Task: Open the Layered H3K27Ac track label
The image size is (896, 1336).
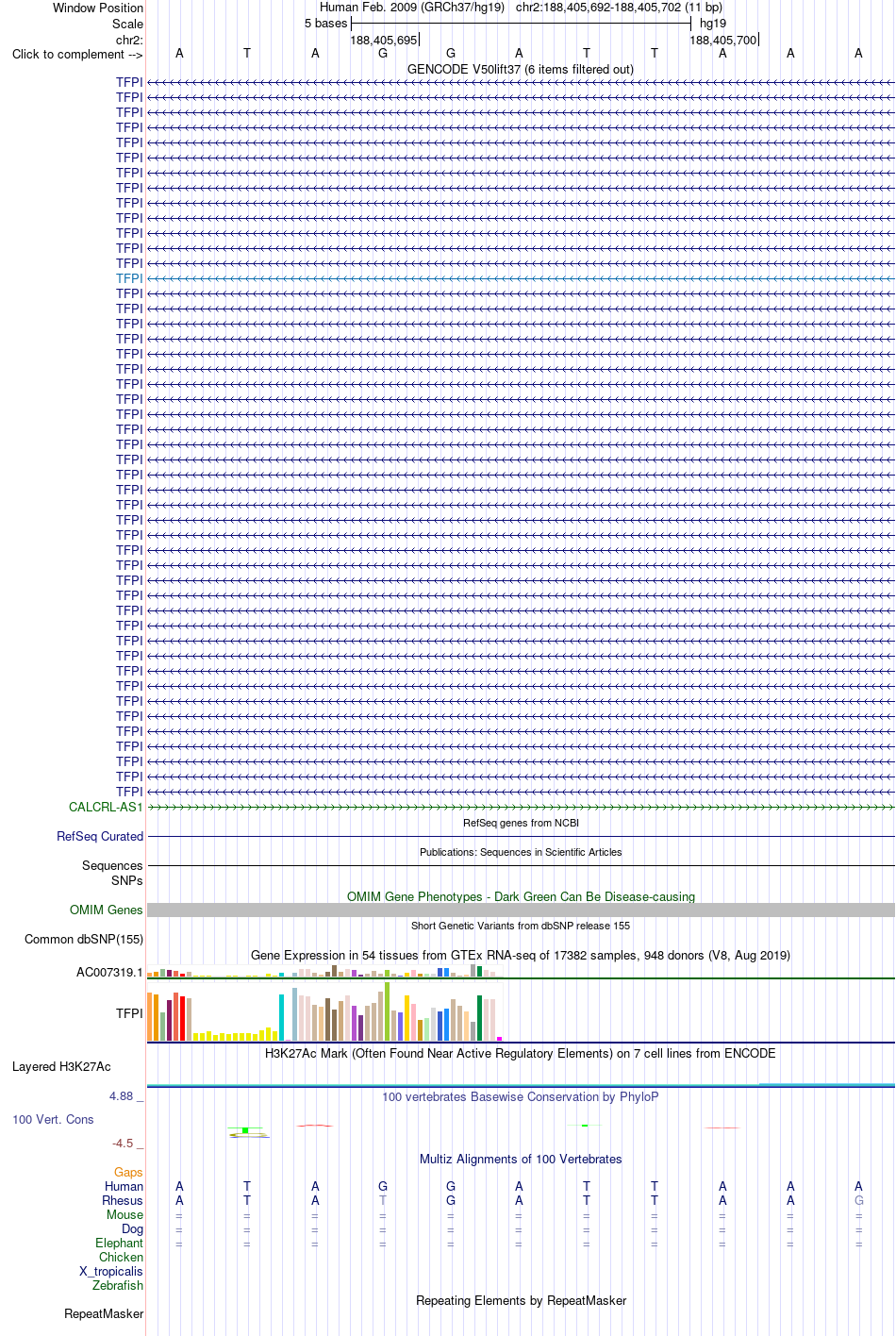Action: coord(61,1066)
